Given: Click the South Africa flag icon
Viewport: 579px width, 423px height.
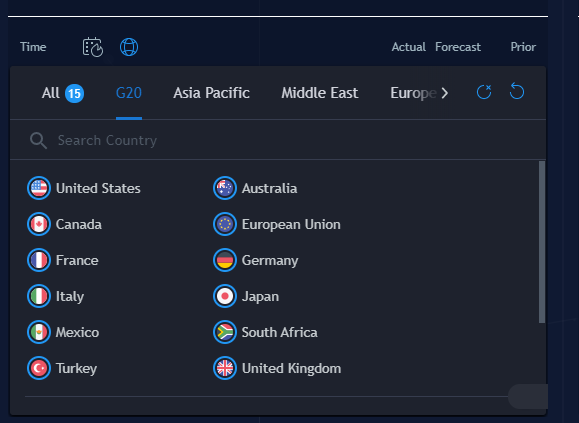Looking at the screenshot, I should [225, 332].
